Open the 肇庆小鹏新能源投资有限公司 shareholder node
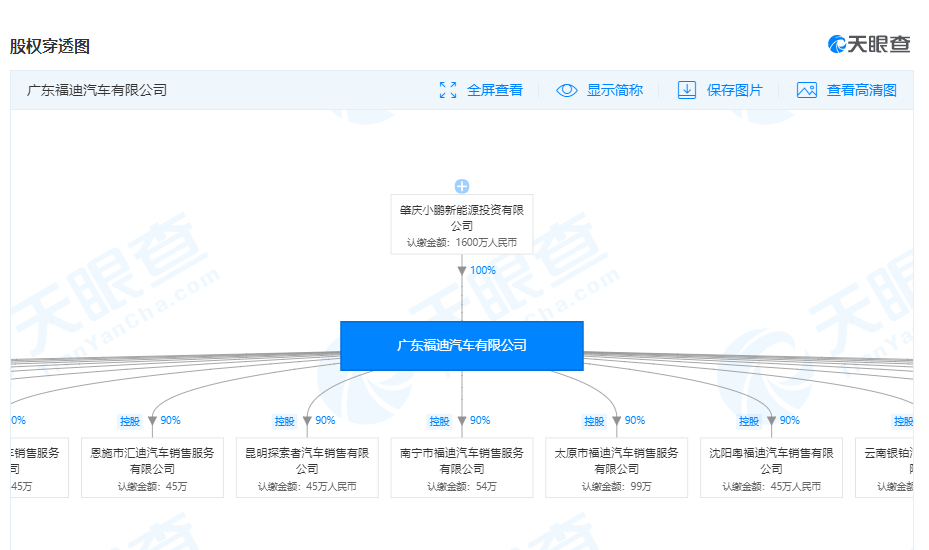 point(462,224)
